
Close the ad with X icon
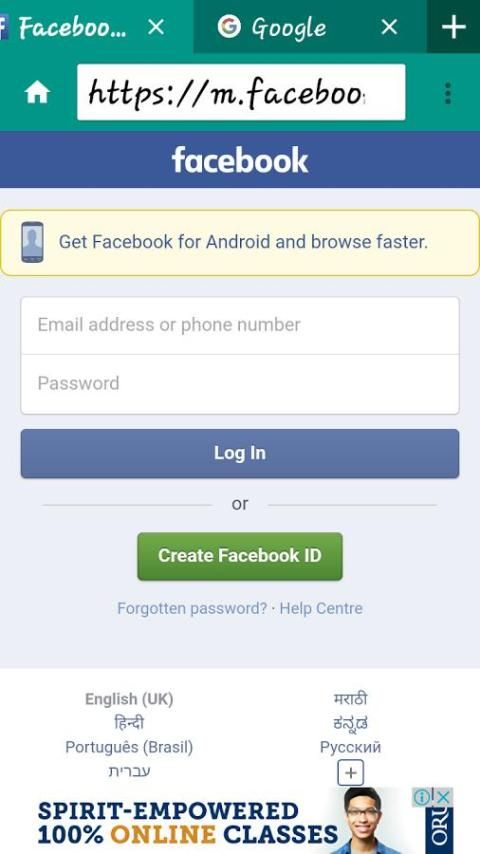pyautogui.click(x=444, y=797)
